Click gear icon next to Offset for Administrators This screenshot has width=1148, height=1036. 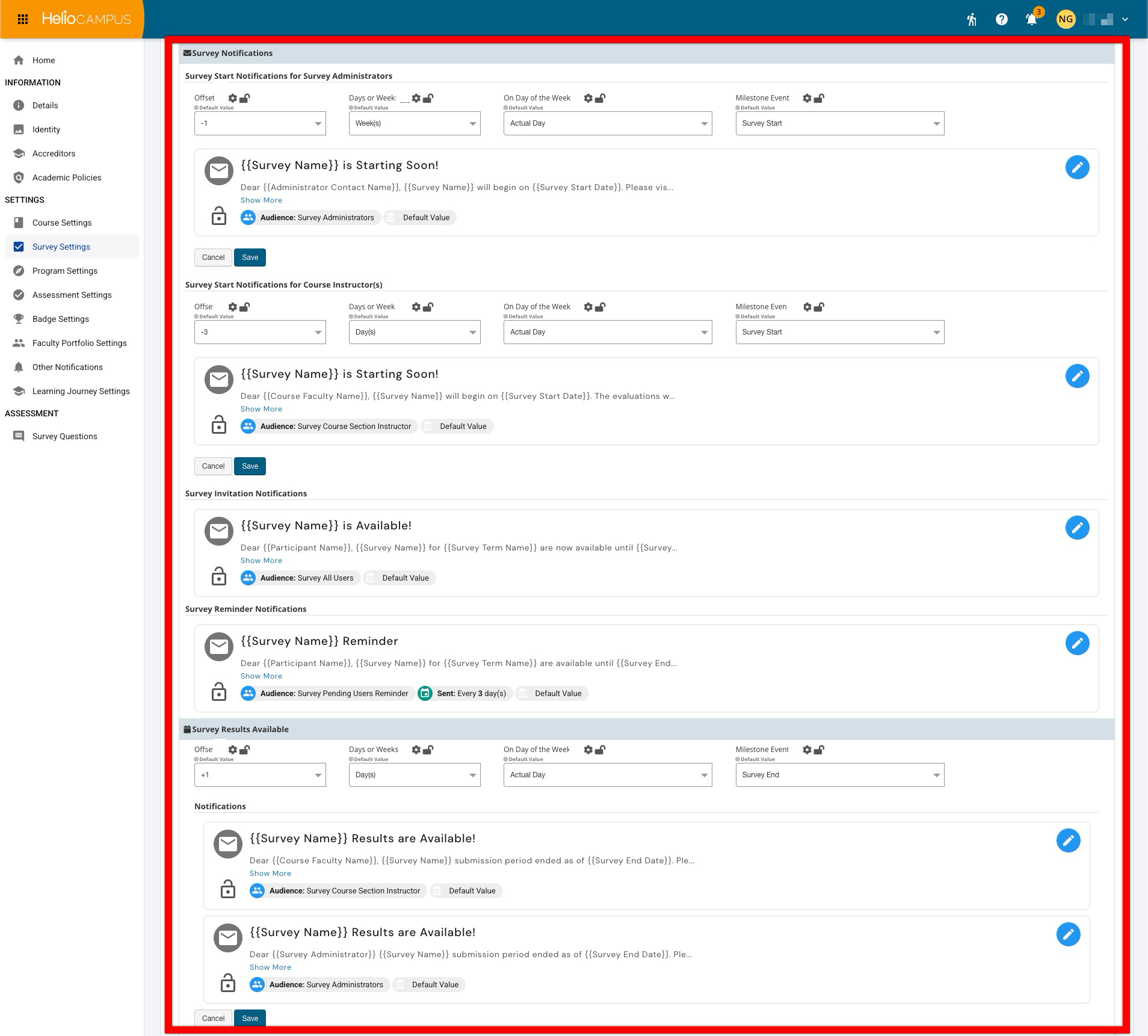pyautogui.click(x=233, y=98)
